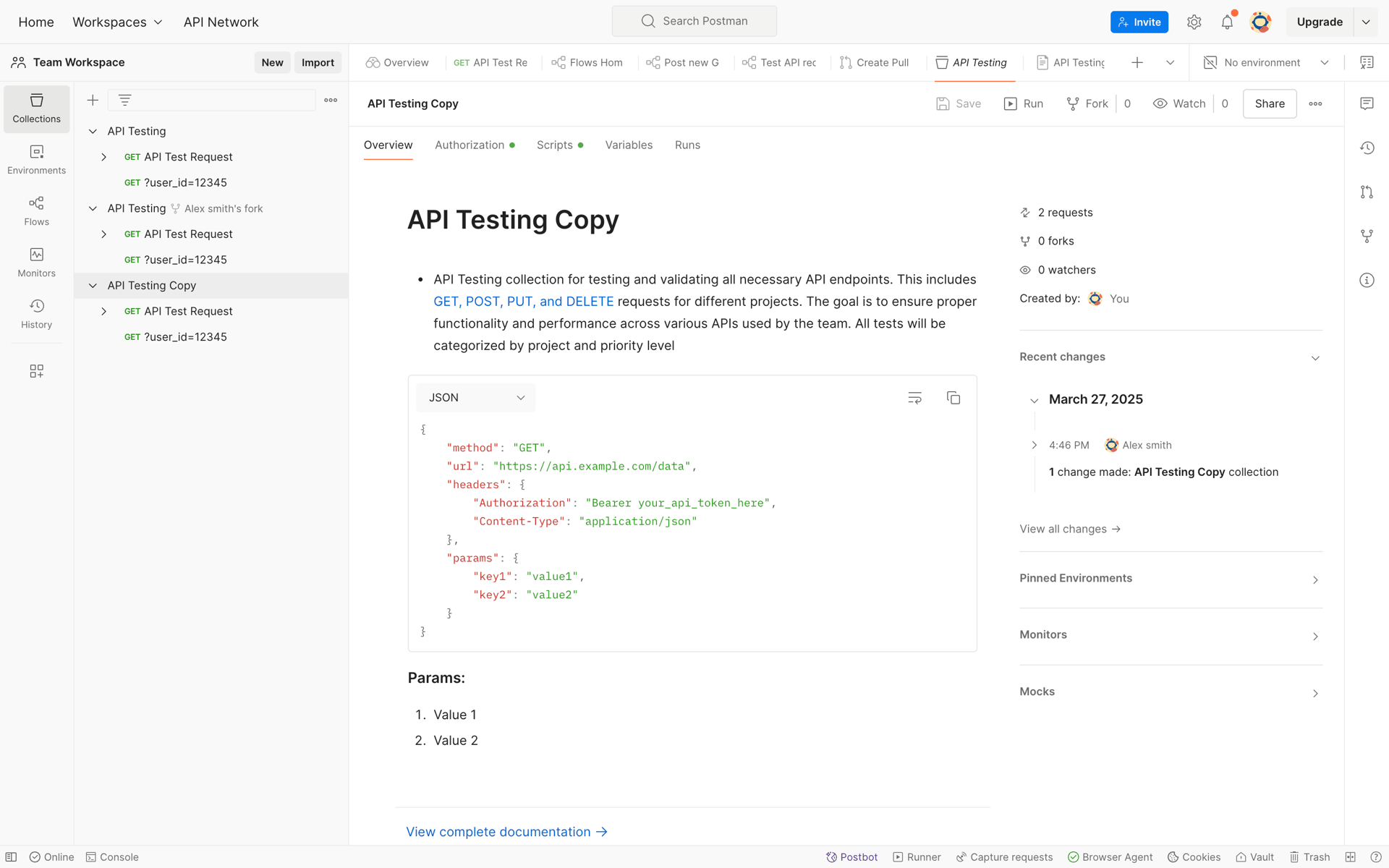Click the copy icon in JSON code block
This screenshot has height=868, width=1389.
[953, 398]
